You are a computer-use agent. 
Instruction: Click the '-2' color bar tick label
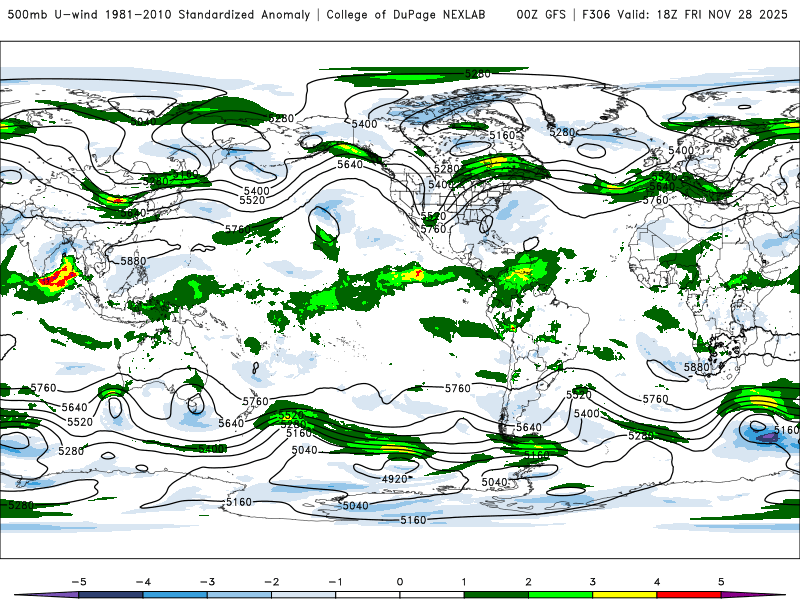click(271, 582)
